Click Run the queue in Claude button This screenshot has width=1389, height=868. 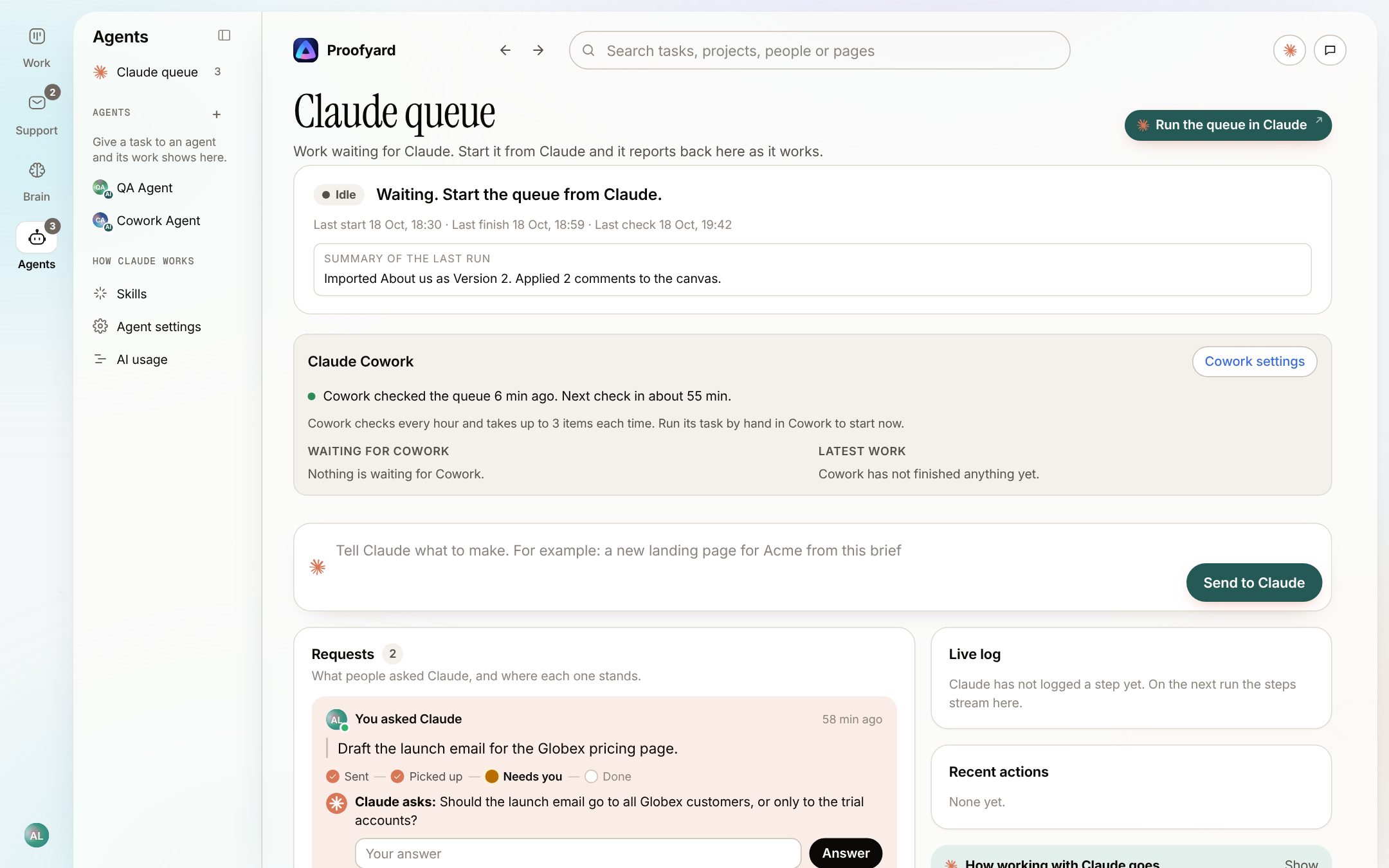[1228, 125]
